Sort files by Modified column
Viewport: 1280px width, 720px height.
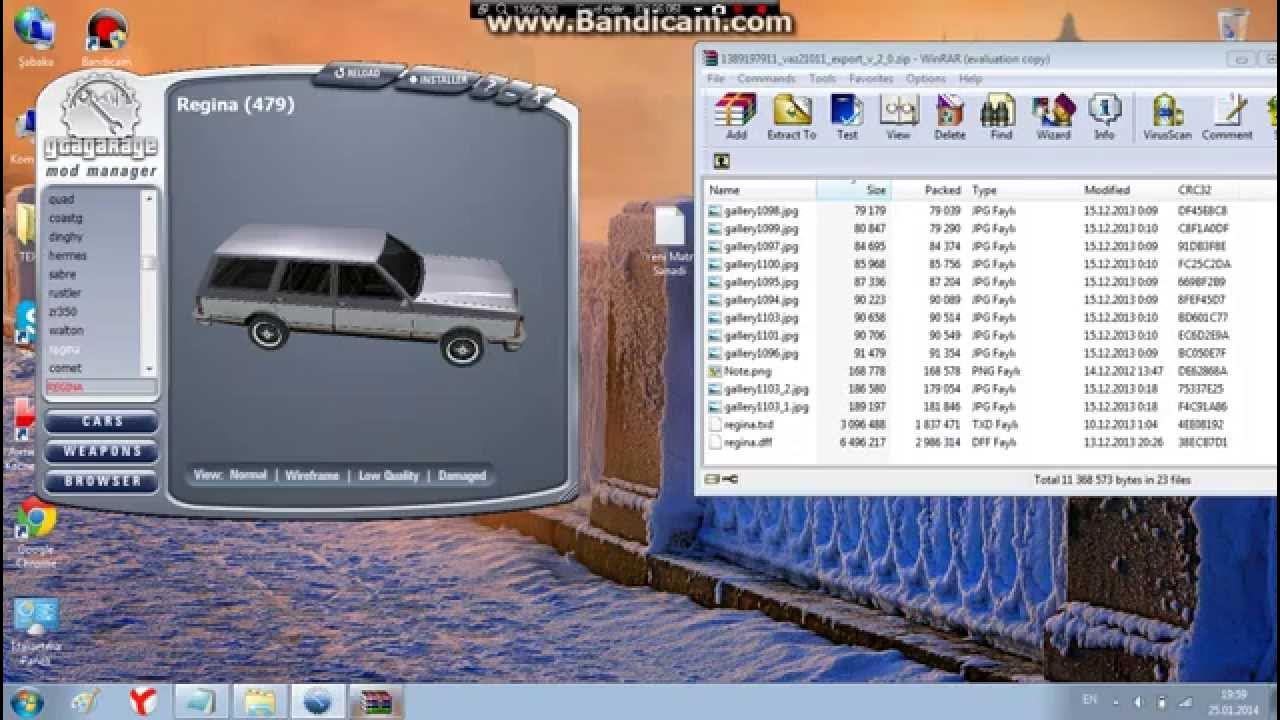tap(1127, 190)
